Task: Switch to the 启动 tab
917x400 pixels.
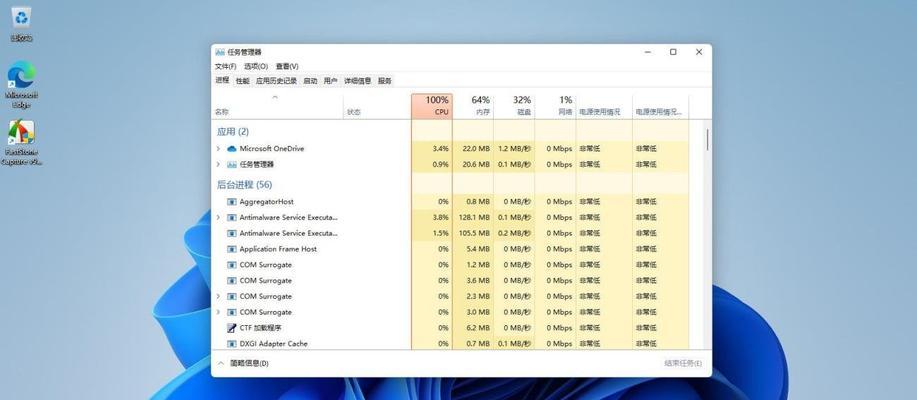Action: pos(311,81)
